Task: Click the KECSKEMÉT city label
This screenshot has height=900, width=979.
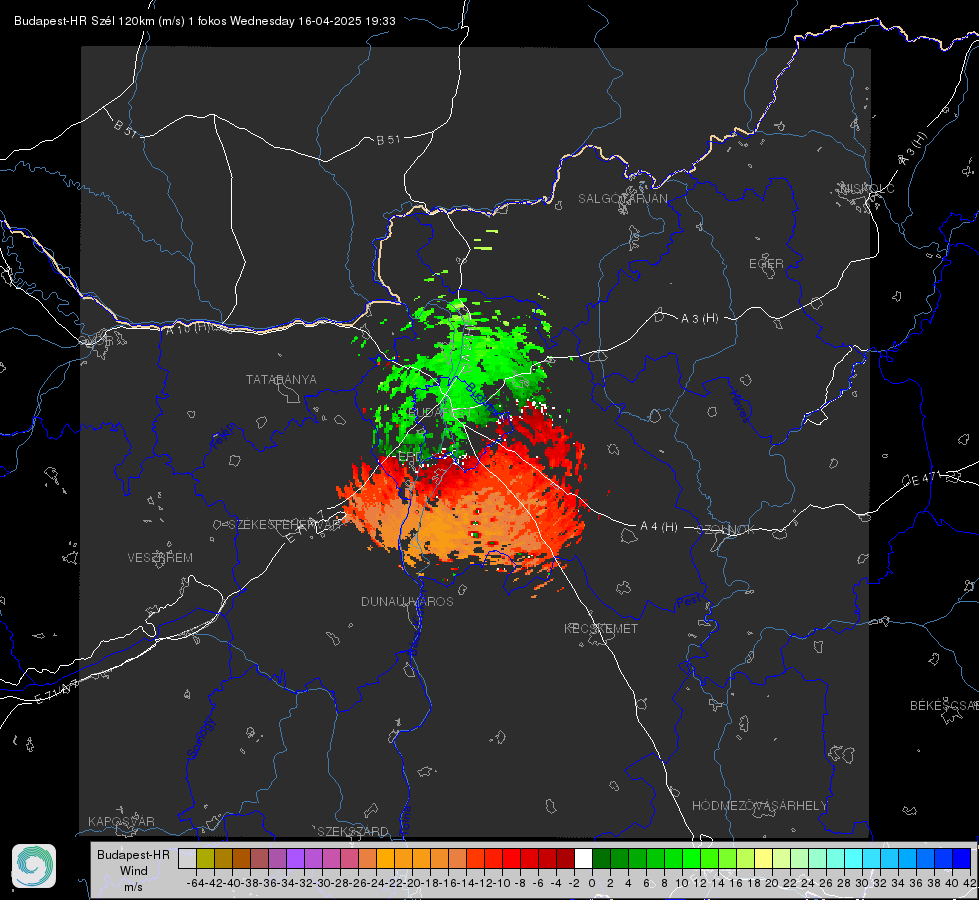Action: pos(601,628)
